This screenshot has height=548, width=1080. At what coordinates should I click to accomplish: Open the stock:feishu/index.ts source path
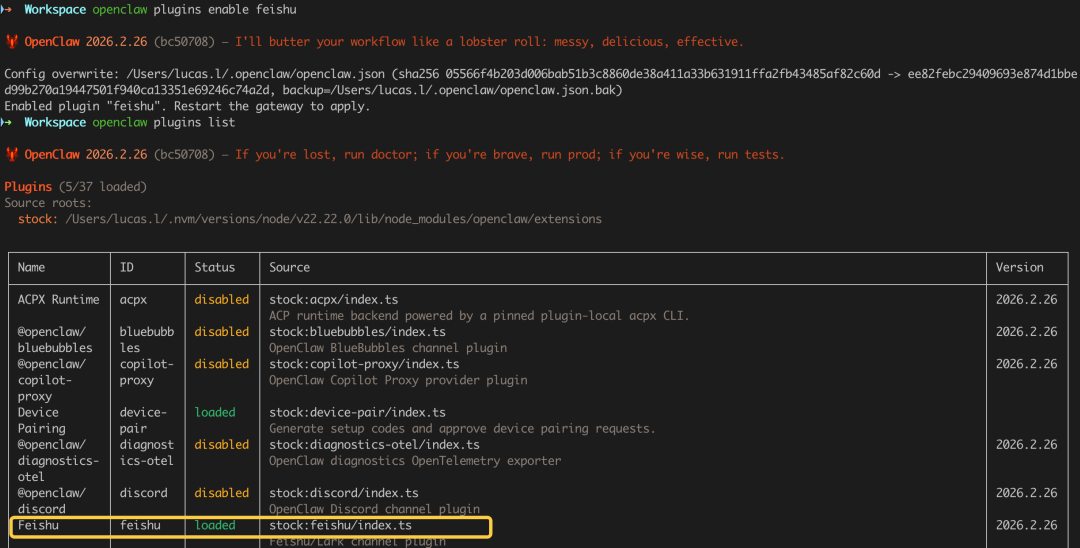[x=340, y=525]
